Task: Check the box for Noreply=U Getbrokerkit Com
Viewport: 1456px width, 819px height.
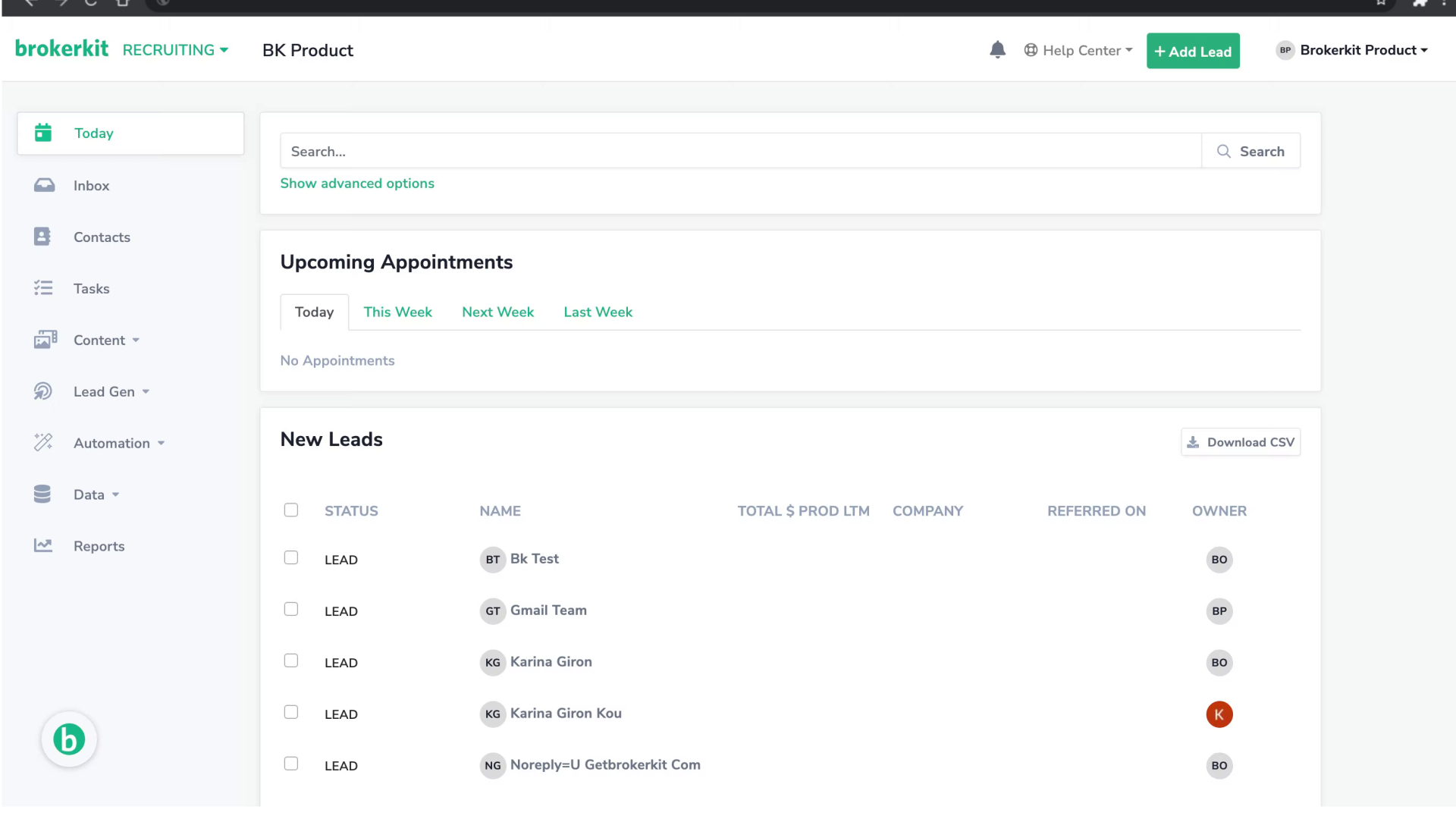Action: [x=291, y=764]
